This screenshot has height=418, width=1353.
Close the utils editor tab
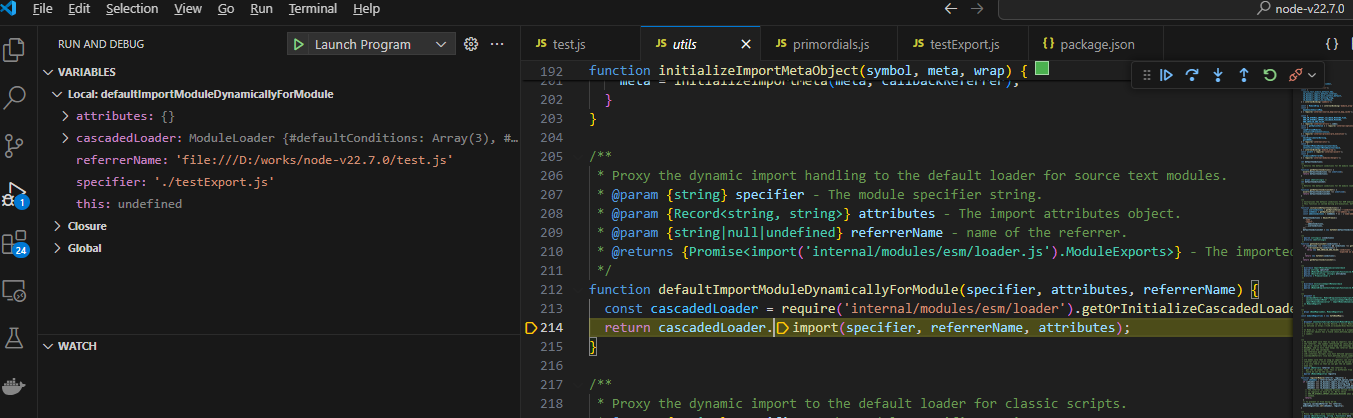[745, 44]
